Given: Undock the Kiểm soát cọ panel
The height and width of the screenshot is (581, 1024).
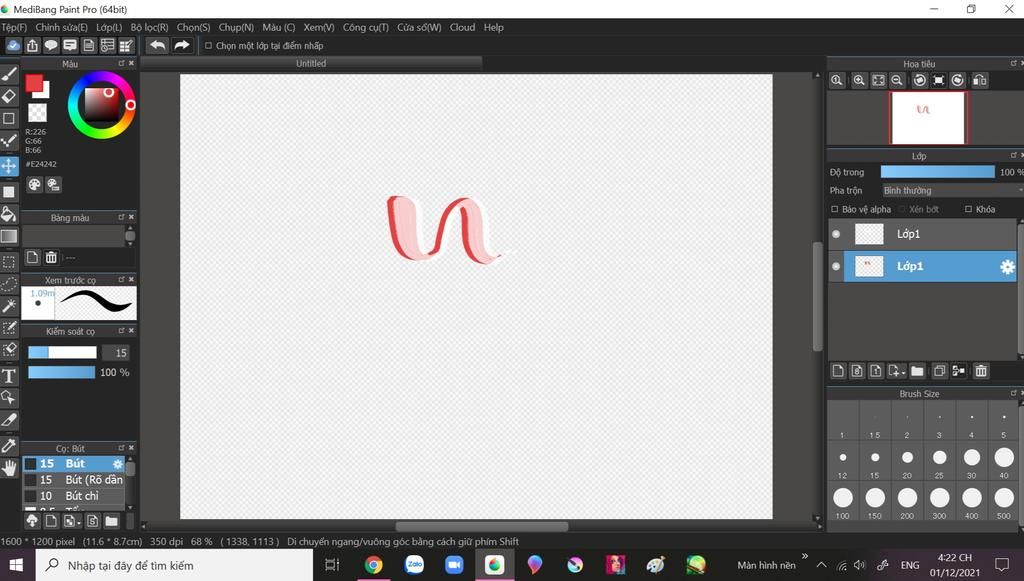Looking at the screenshot, I should [x=121, y=331].
